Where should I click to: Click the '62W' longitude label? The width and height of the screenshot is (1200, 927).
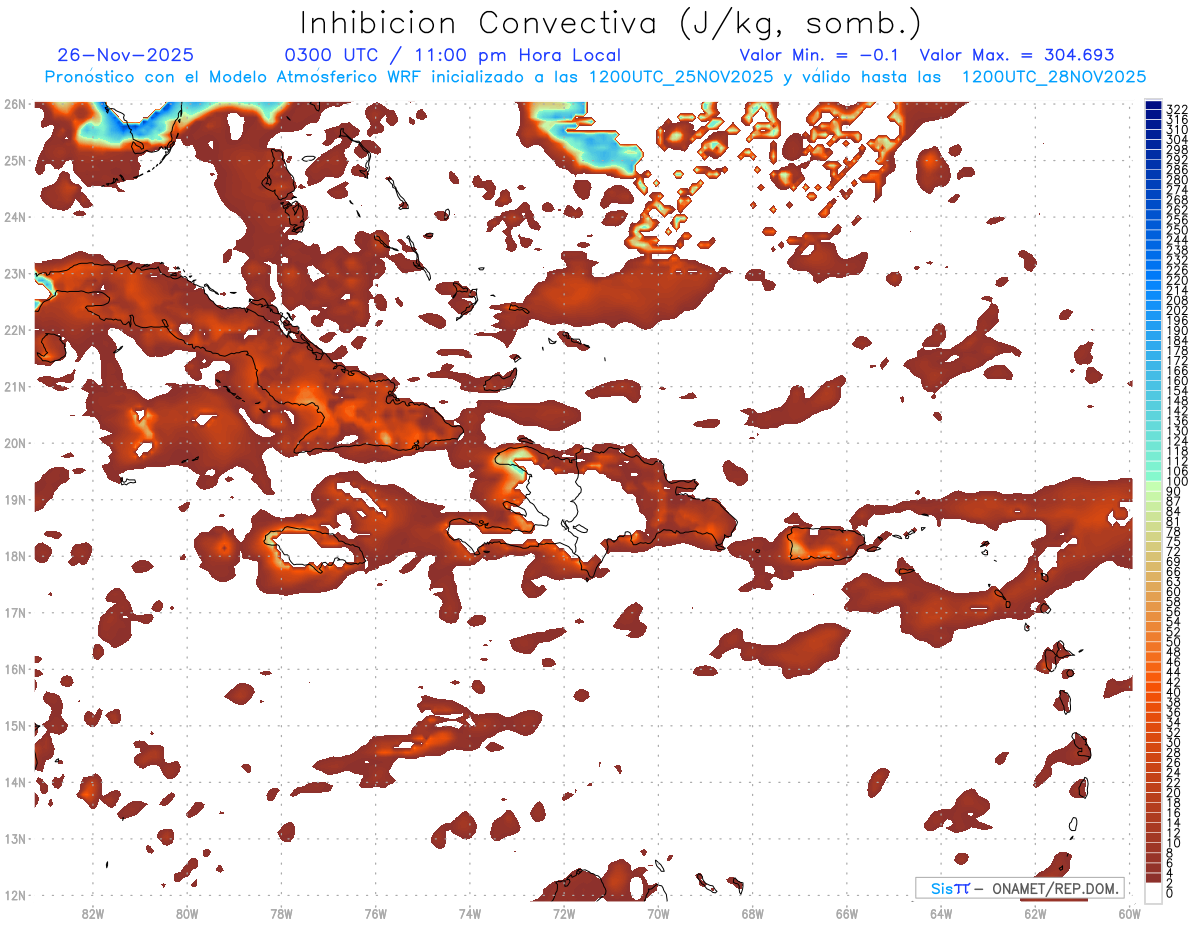(x=1035, y=913)
